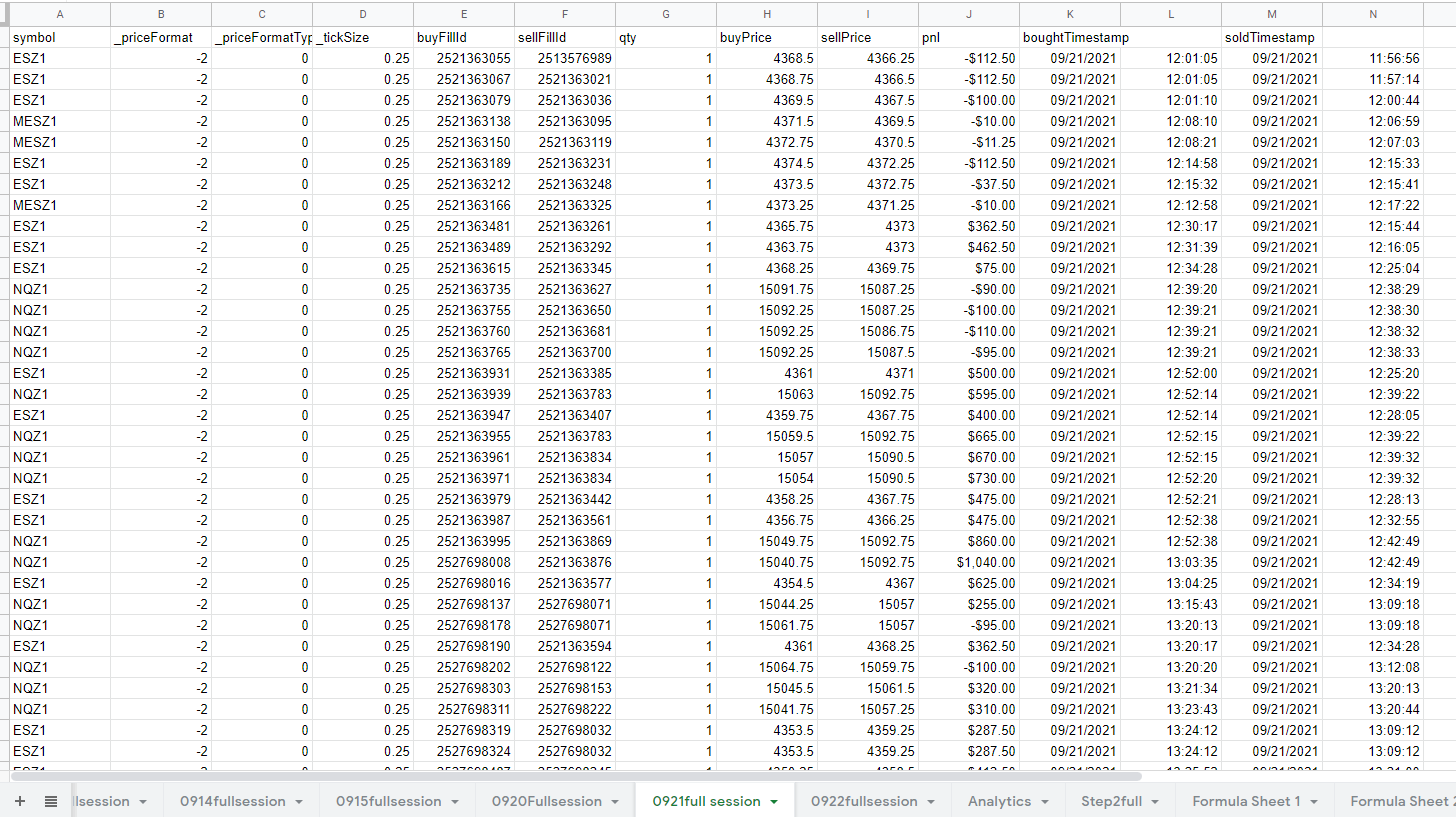Select the 0921full session tab
Image resolution: width=1456 pixels, height=817 pixels.
[706, 801]
